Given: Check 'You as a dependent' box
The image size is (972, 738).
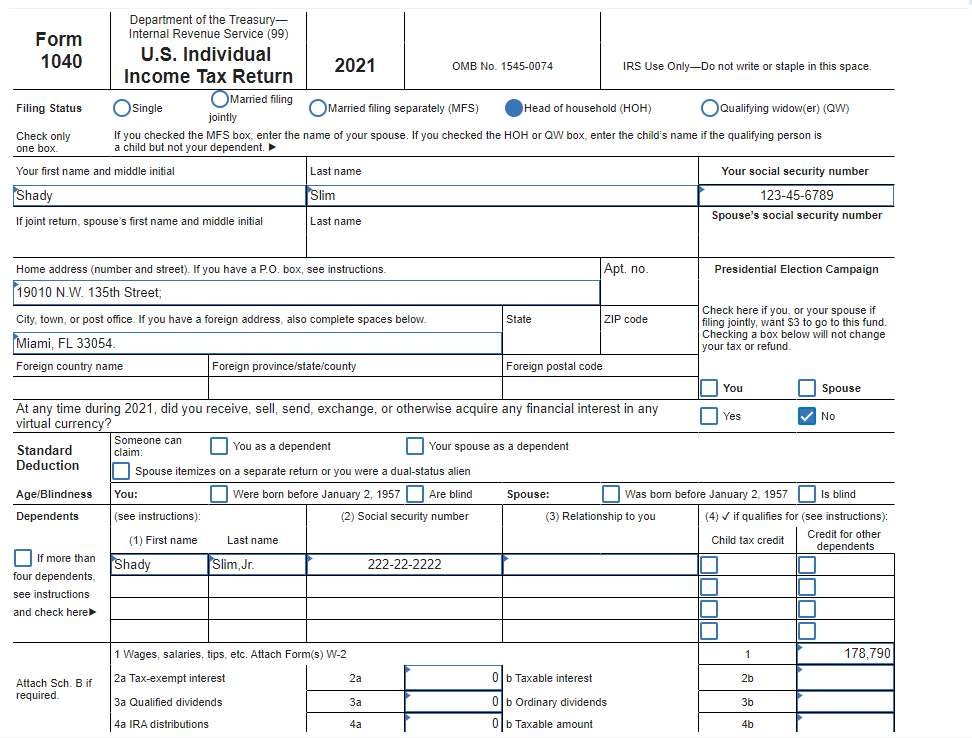Looking at the screenshot, I should point(219,446).
